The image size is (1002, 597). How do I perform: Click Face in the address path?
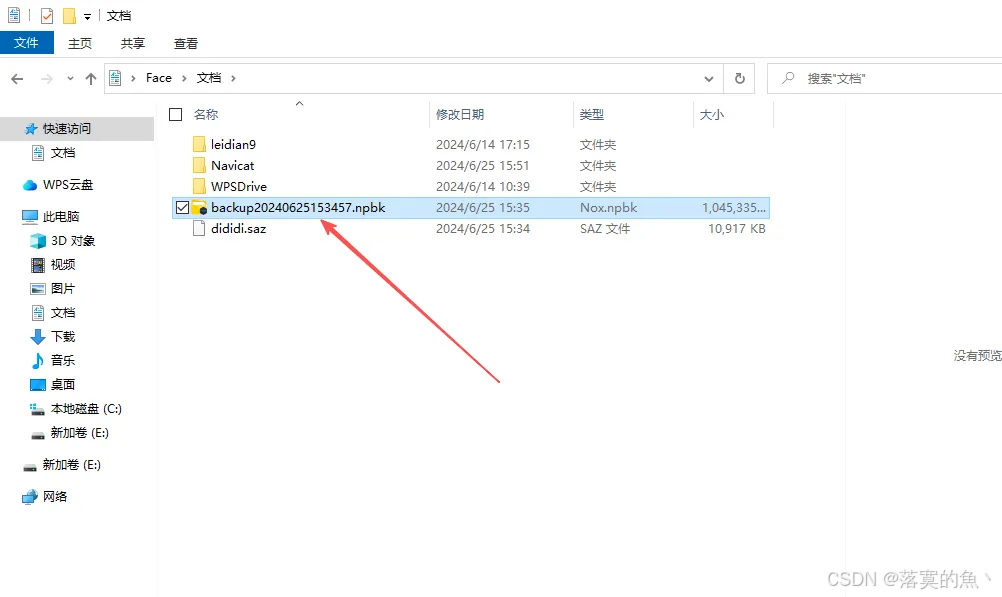point(158,78)
